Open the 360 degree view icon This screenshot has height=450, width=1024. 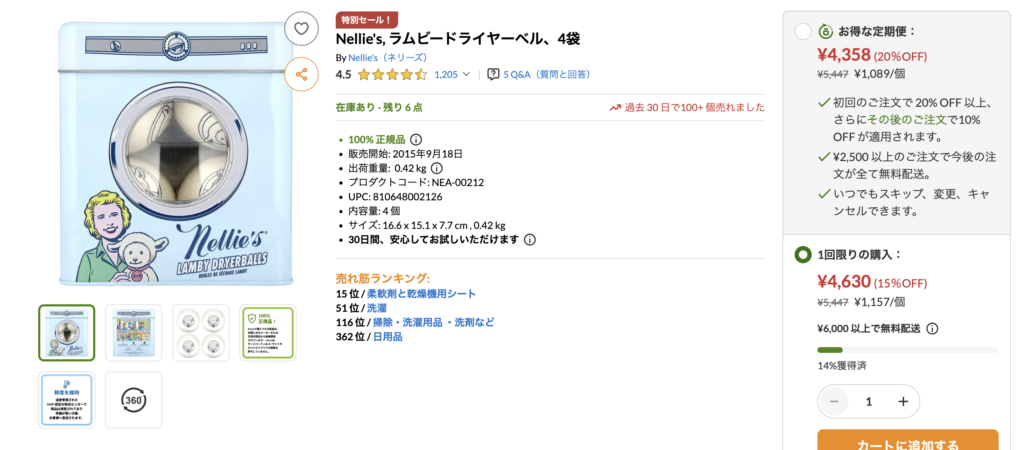133,399
